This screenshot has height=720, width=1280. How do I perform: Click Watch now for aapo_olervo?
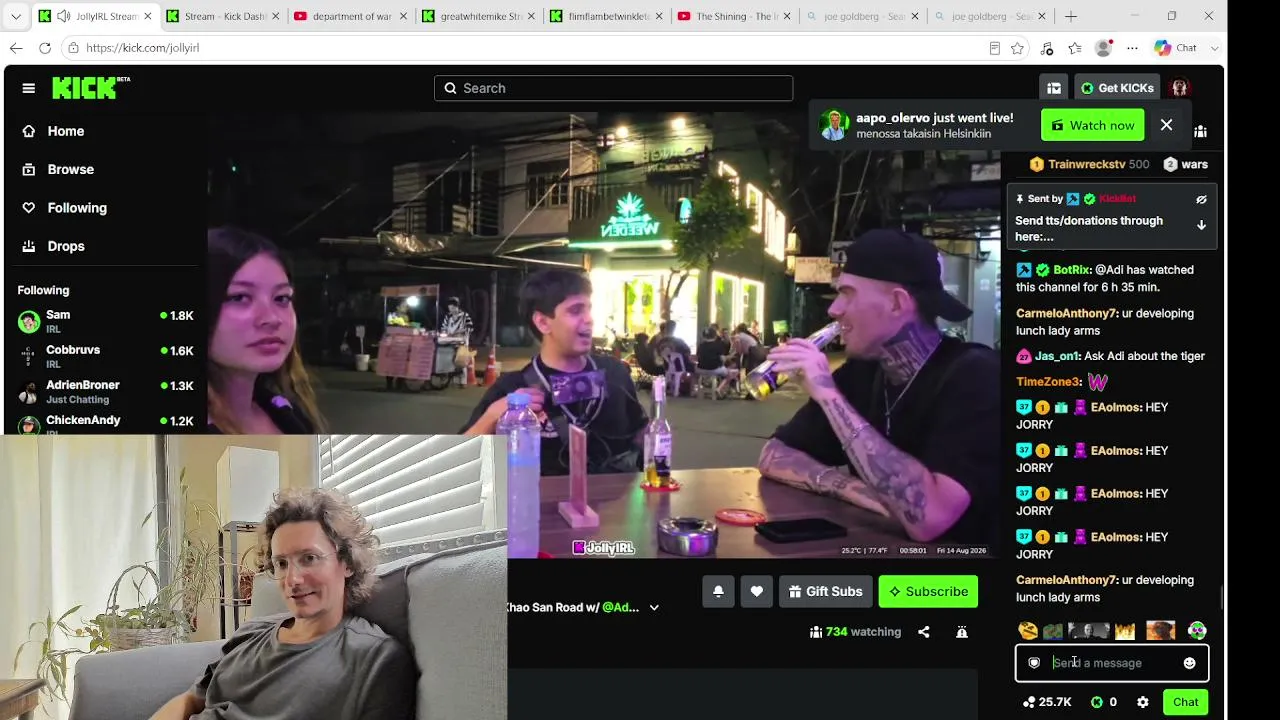(1092, 125)
